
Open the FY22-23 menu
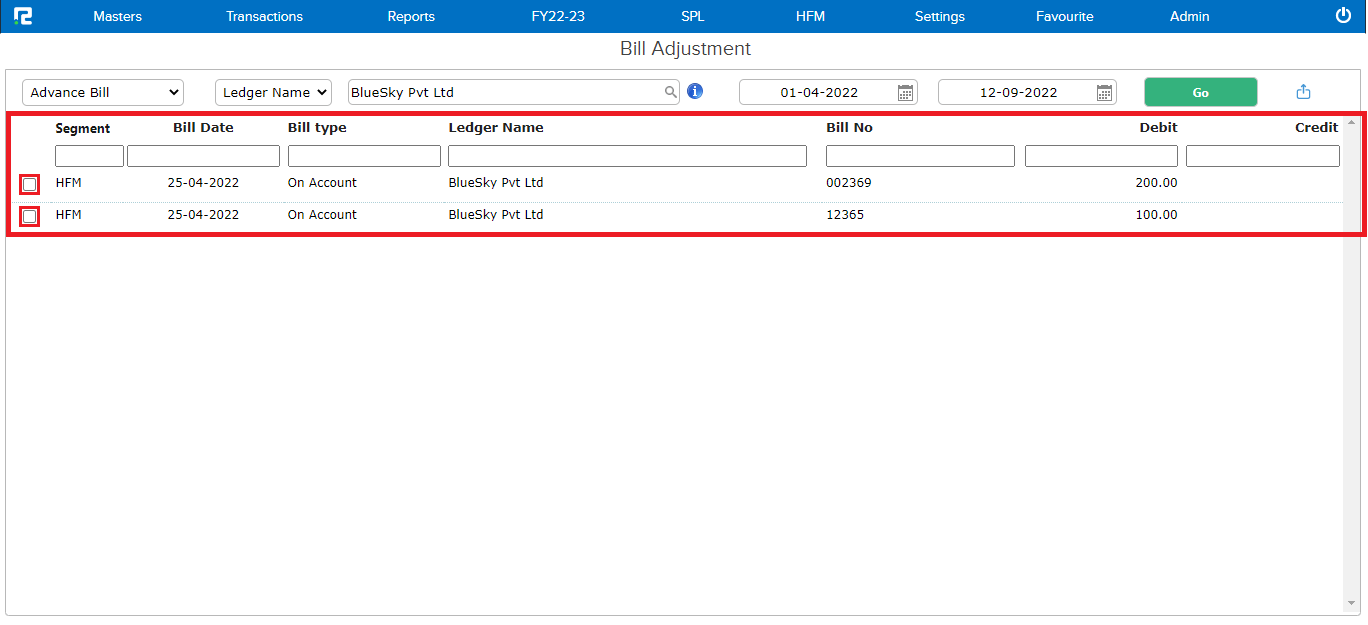[x=558, y=16]
